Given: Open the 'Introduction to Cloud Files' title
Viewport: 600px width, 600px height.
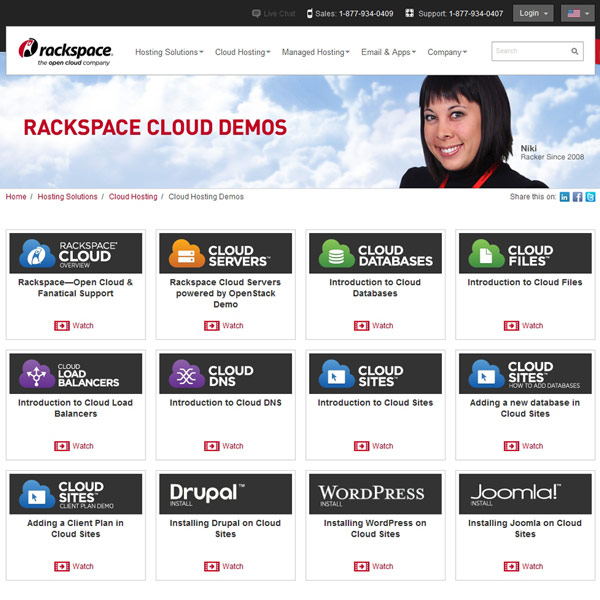Looking at the screenshot, I should [x=525, y=282].
